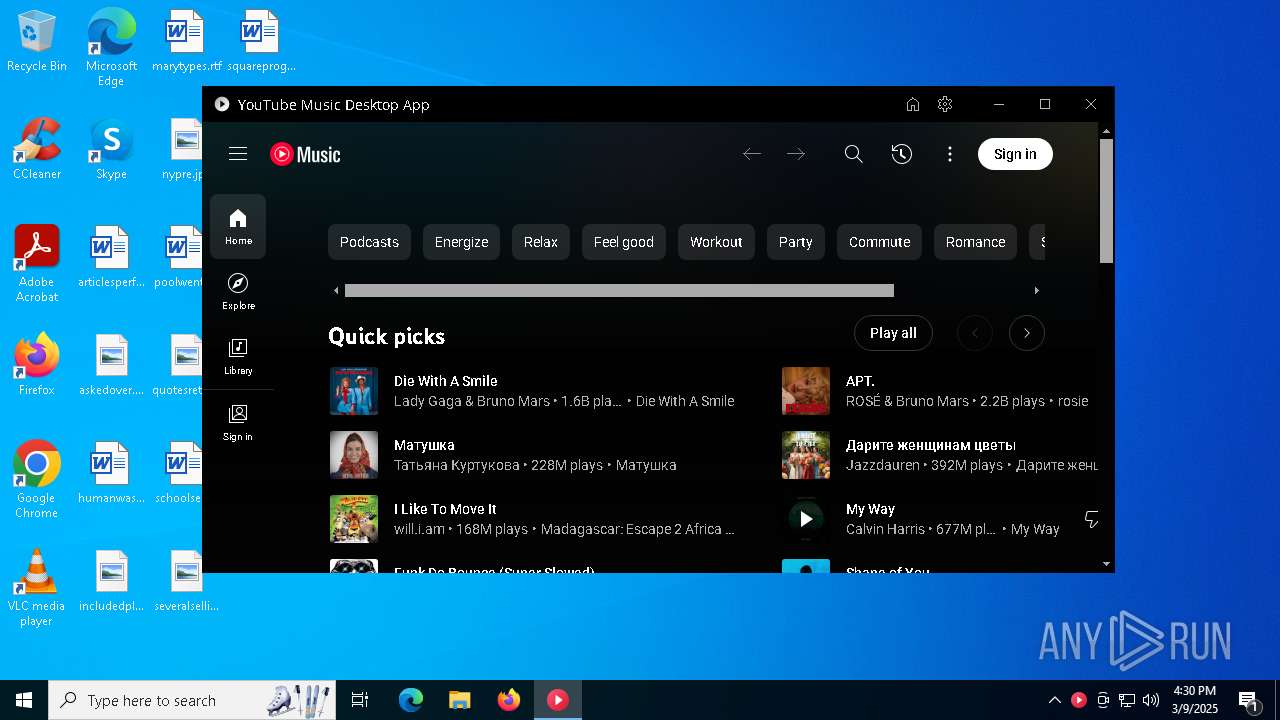Select Home in the sidebar

(238, 227)
